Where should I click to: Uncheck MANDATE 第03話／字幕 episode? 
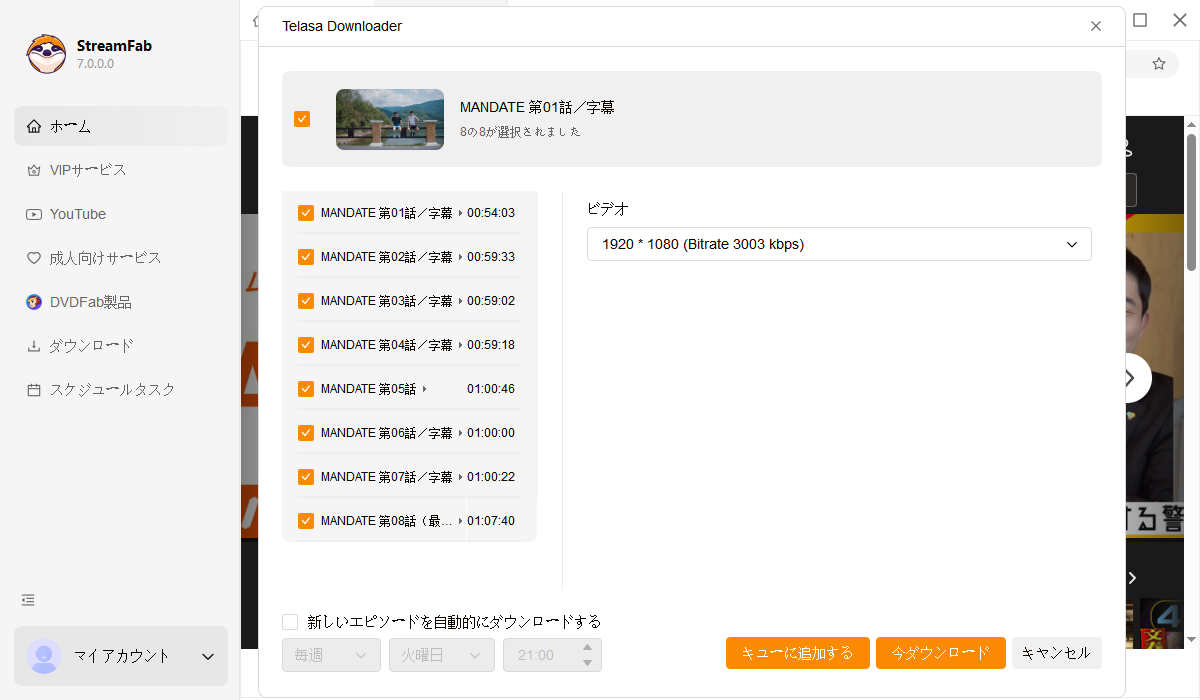[305, 300]
